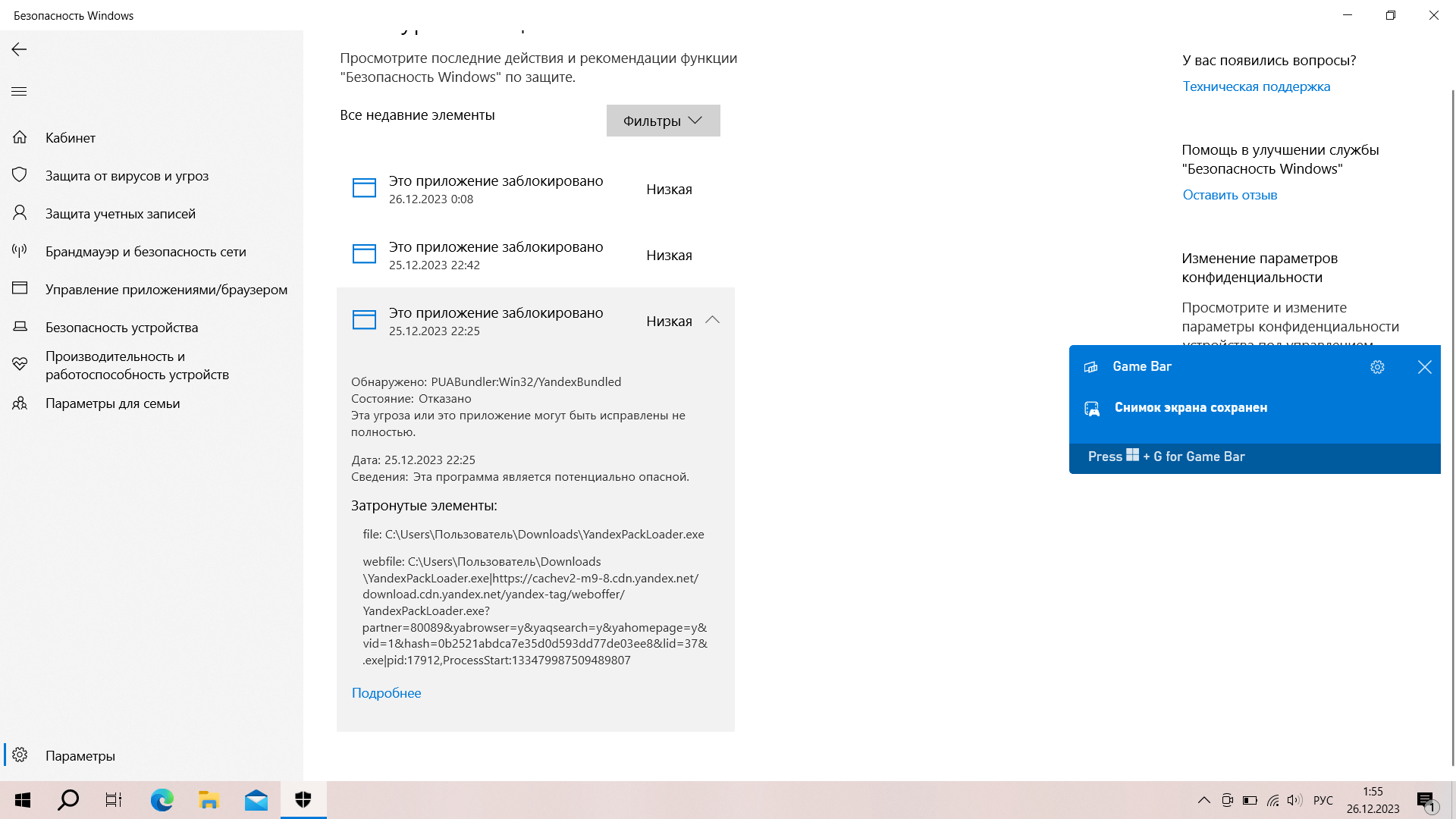
Task: Open Управление приложениями/браузером
Action: tap(152, 289)
